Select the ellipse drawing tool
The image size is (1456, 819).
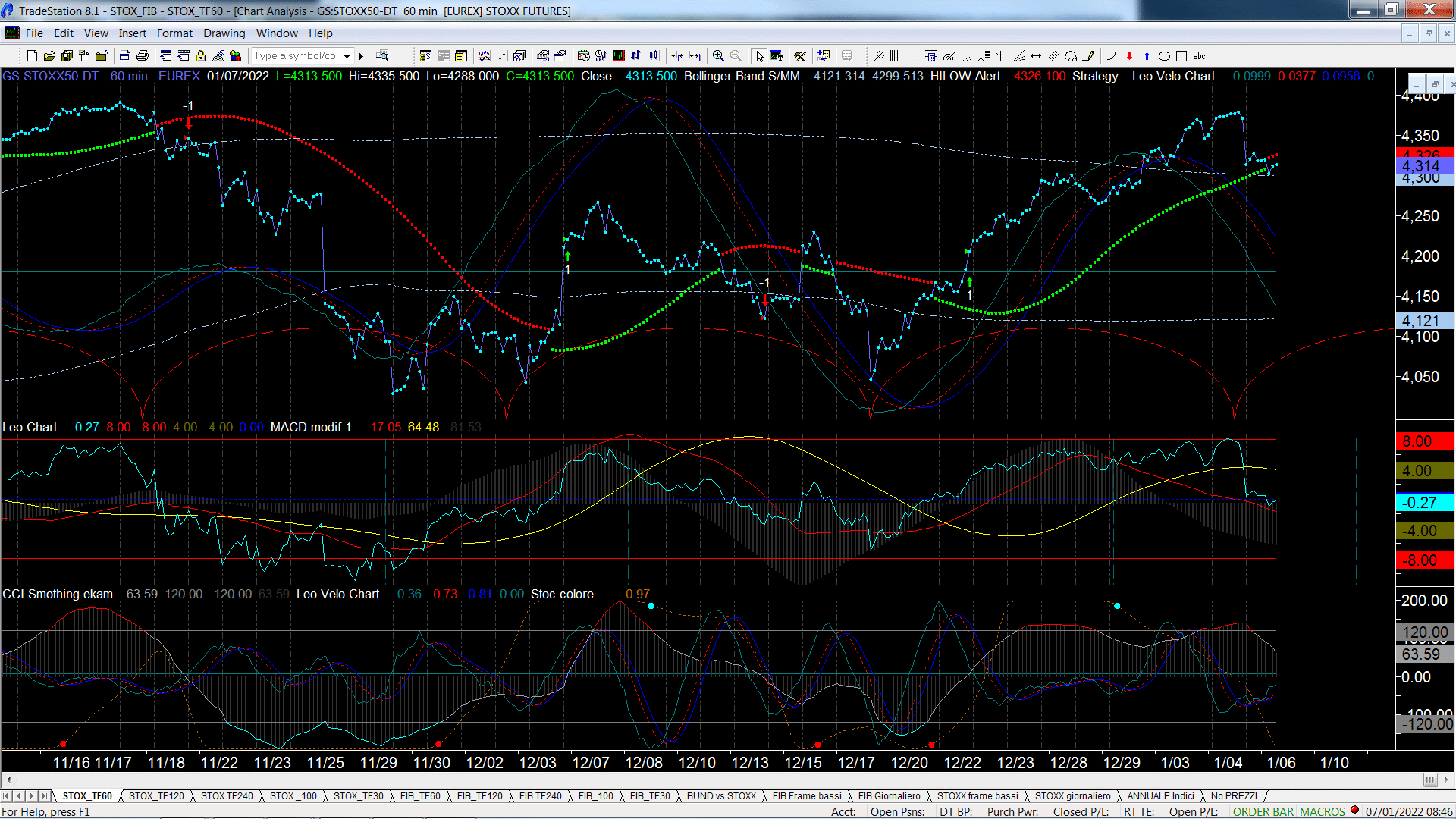(x=1164, y=55)
